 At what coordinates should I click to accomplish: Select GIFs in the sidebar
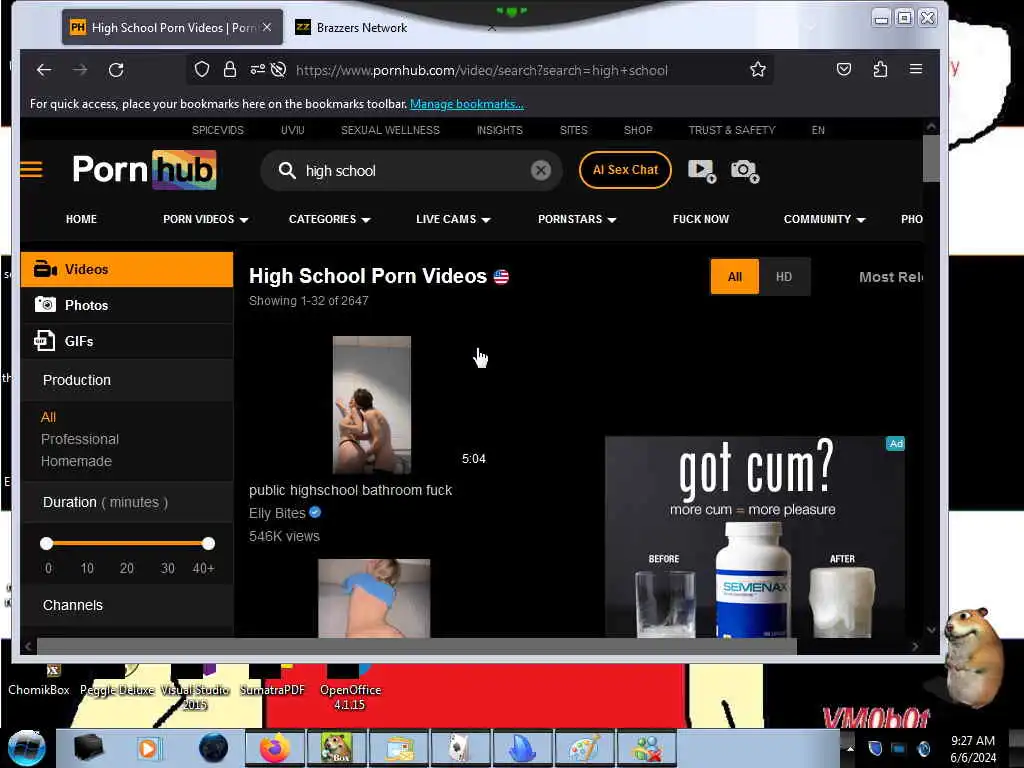point(127,341)
